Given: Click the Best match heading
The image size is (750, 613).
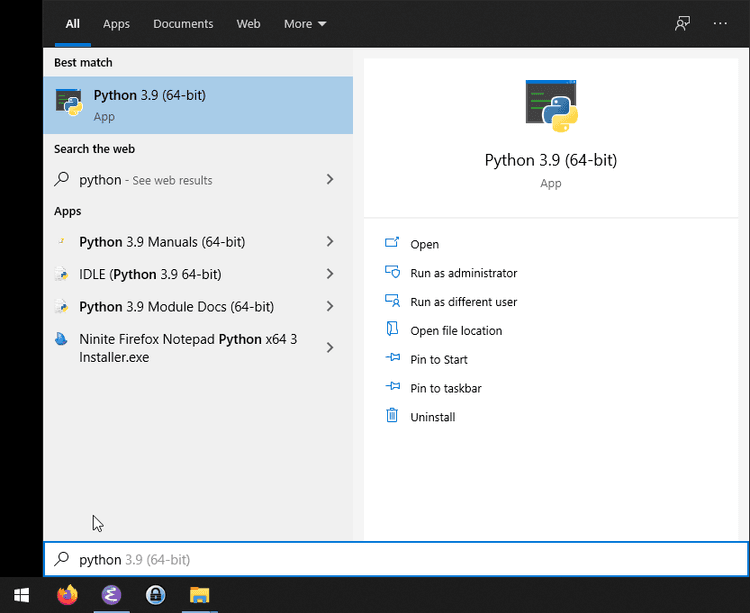Looking at the screenshot, I should pyautogui.click(x=83, y=63).
